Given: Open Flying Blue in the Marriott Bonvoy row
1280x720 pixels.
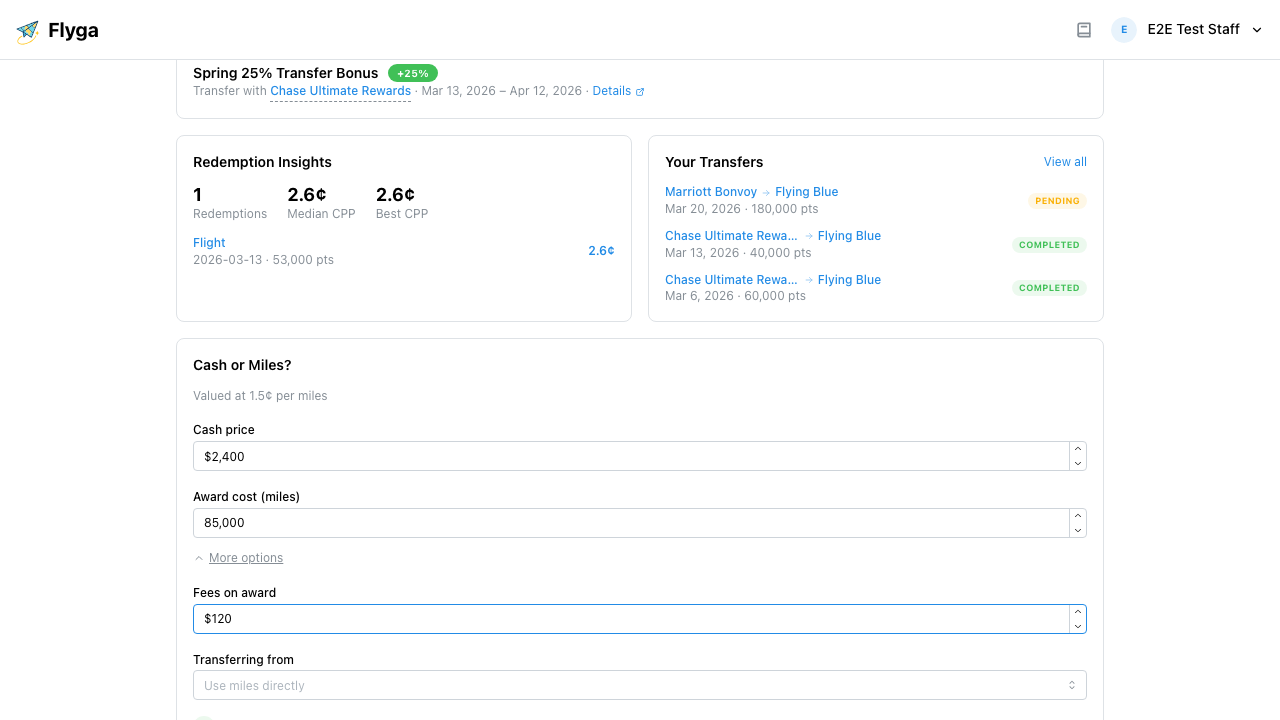Looking at the screenshot, I should click(x=807, y=192).
